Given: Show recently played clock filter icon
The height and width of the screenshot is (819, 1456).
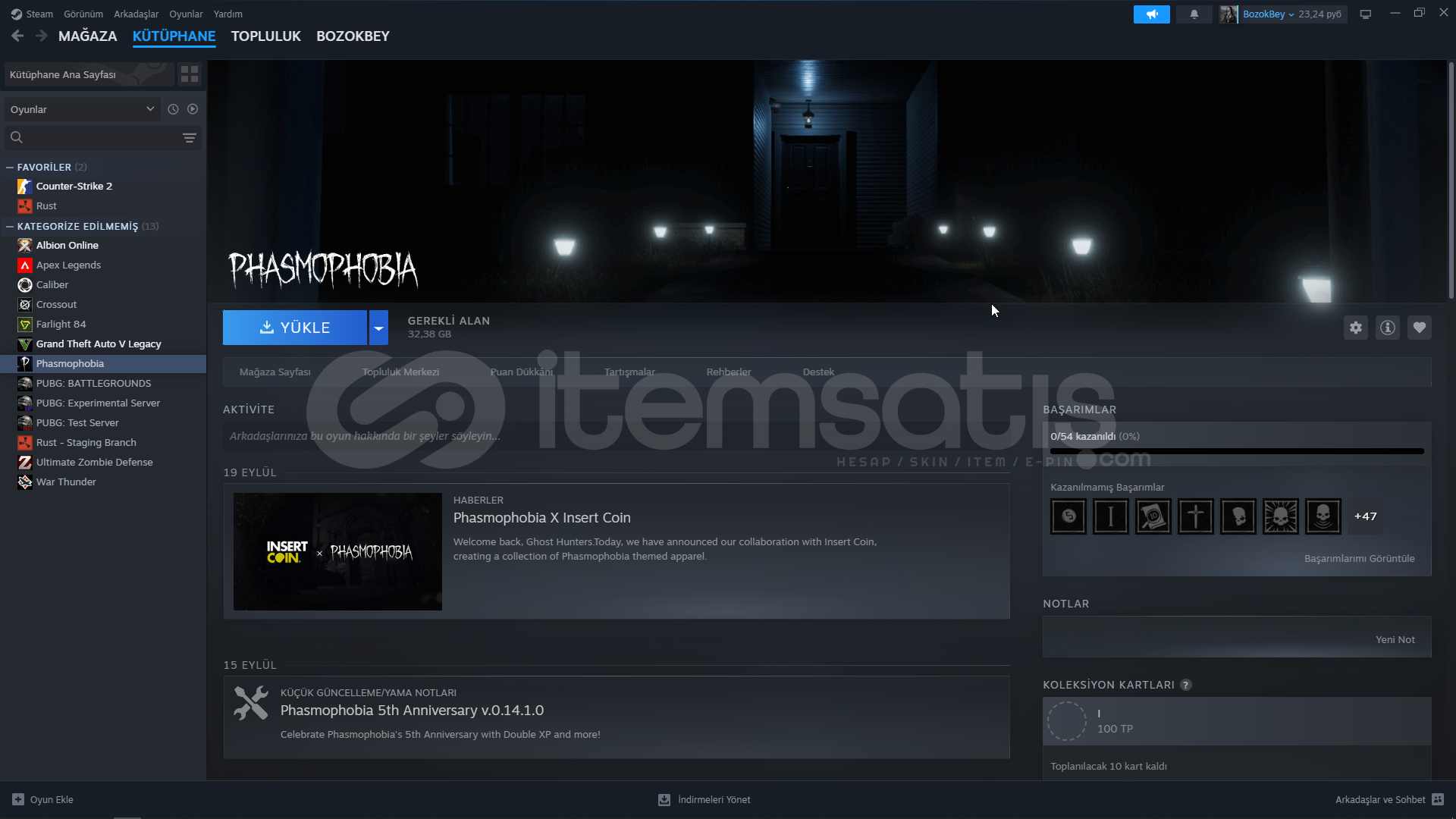Looking at the screenshot, I should tap(173, 109).
